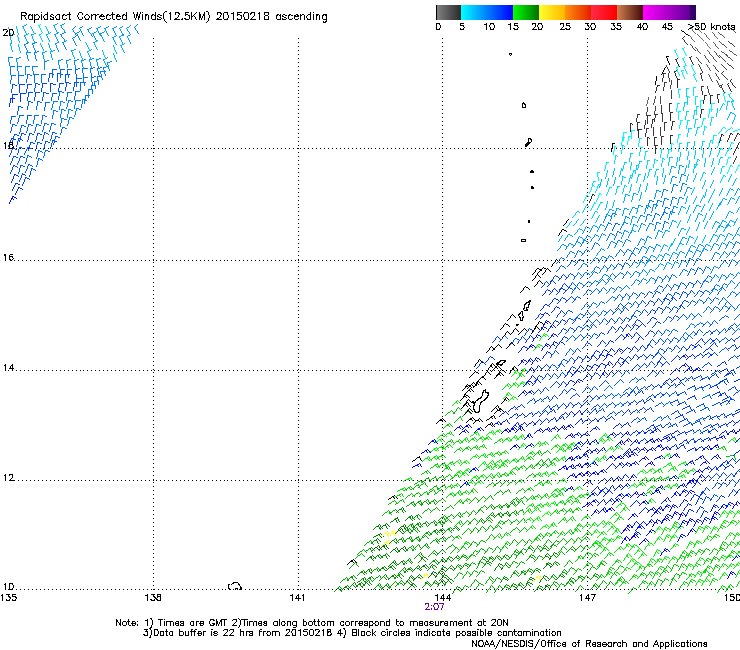
Task: Click the legend value 40 label
Action: (642, 27)
